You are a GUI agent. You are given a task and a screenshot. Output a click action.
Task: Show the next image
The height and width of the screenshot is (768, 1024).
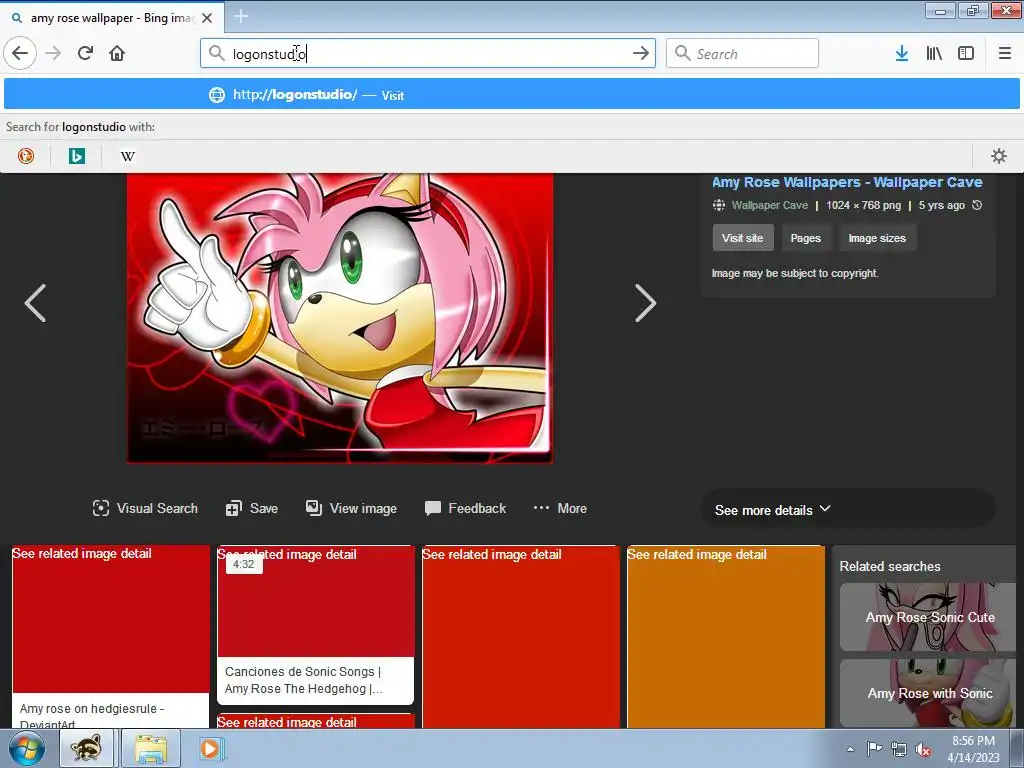(645, 303)
